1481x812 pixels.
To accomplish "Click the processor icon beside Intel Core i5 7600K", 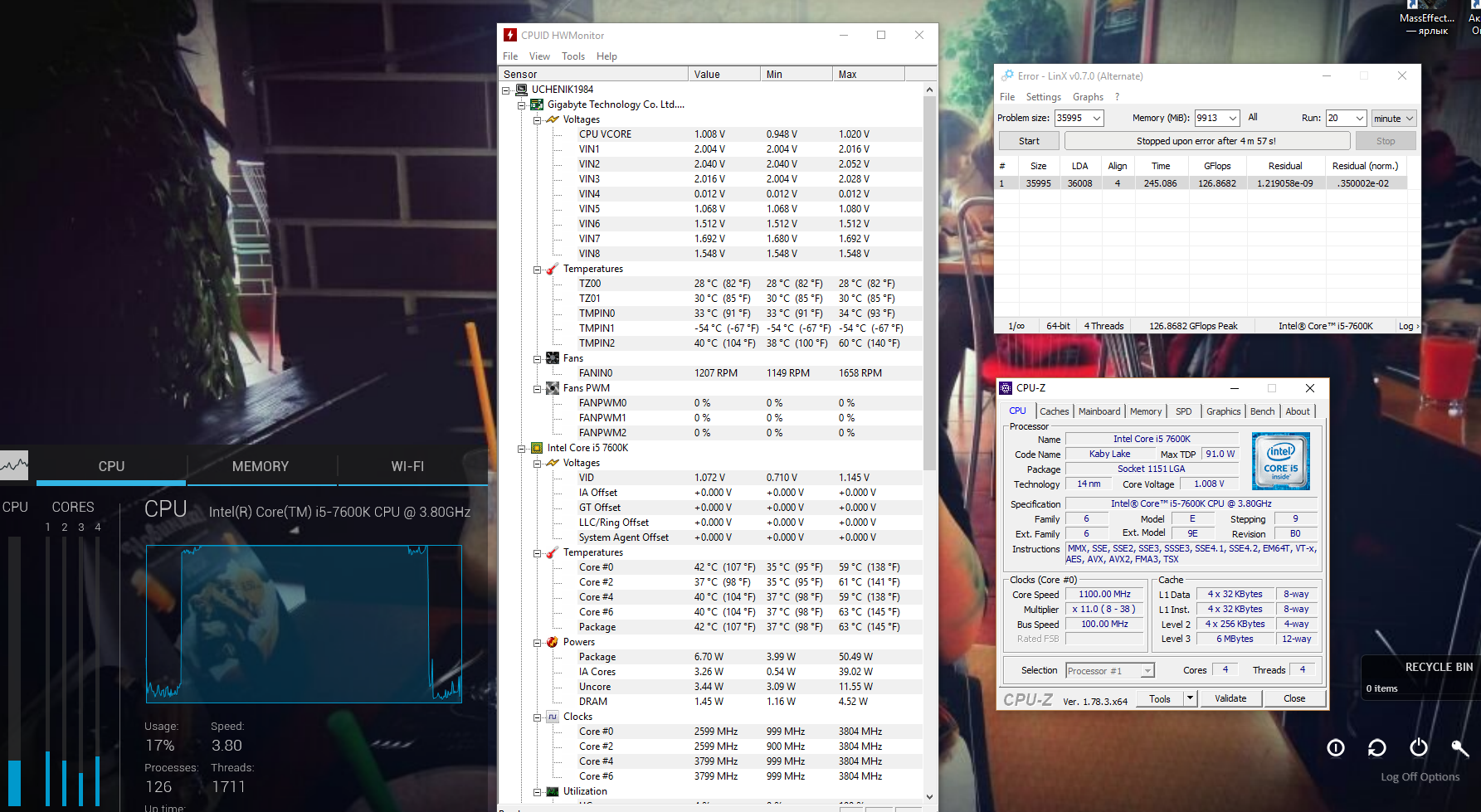I will pyautogui.click(x=537, y=448).
